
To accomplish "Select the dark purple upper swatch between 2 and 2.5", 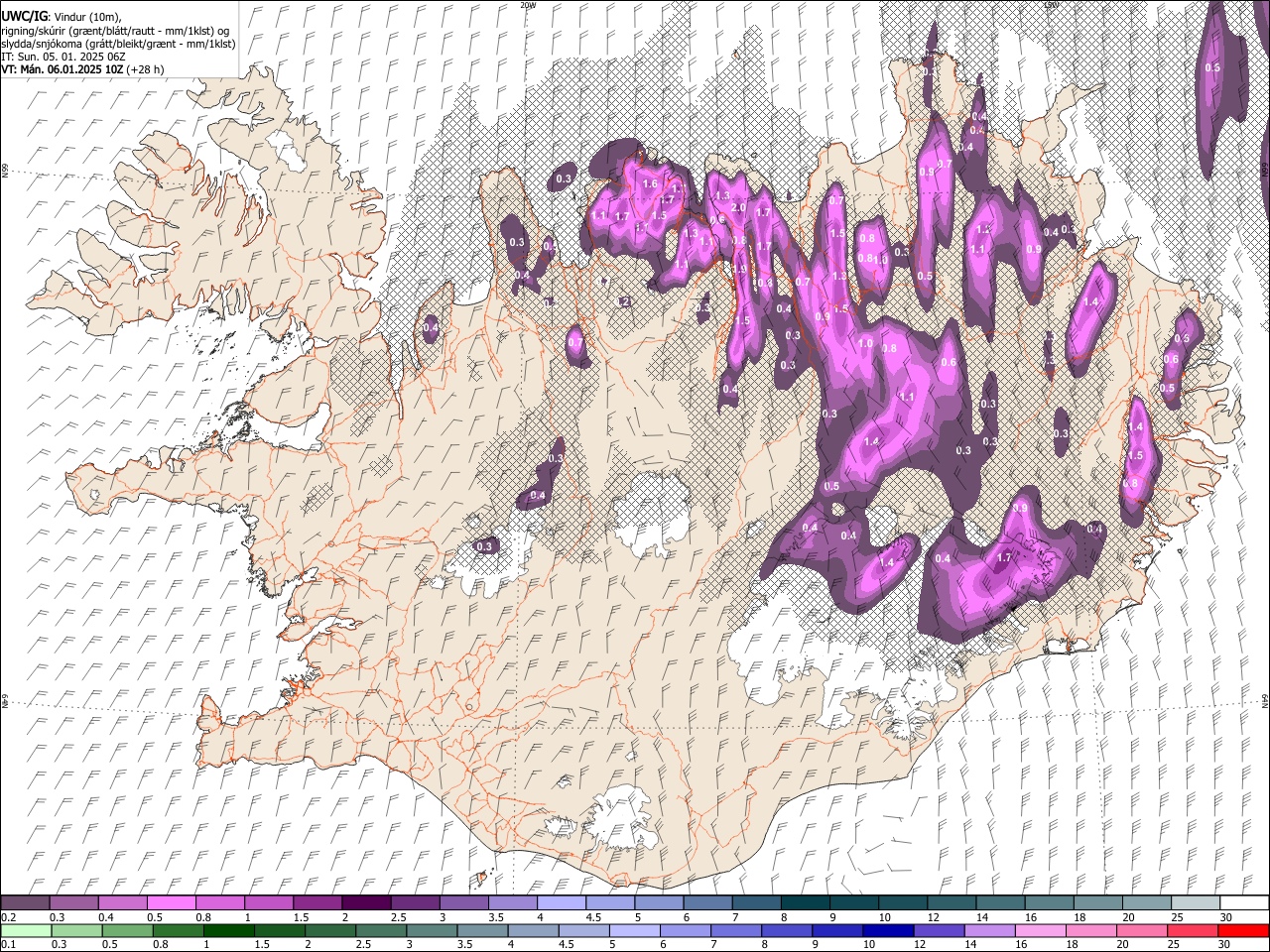I will [365, 902].
